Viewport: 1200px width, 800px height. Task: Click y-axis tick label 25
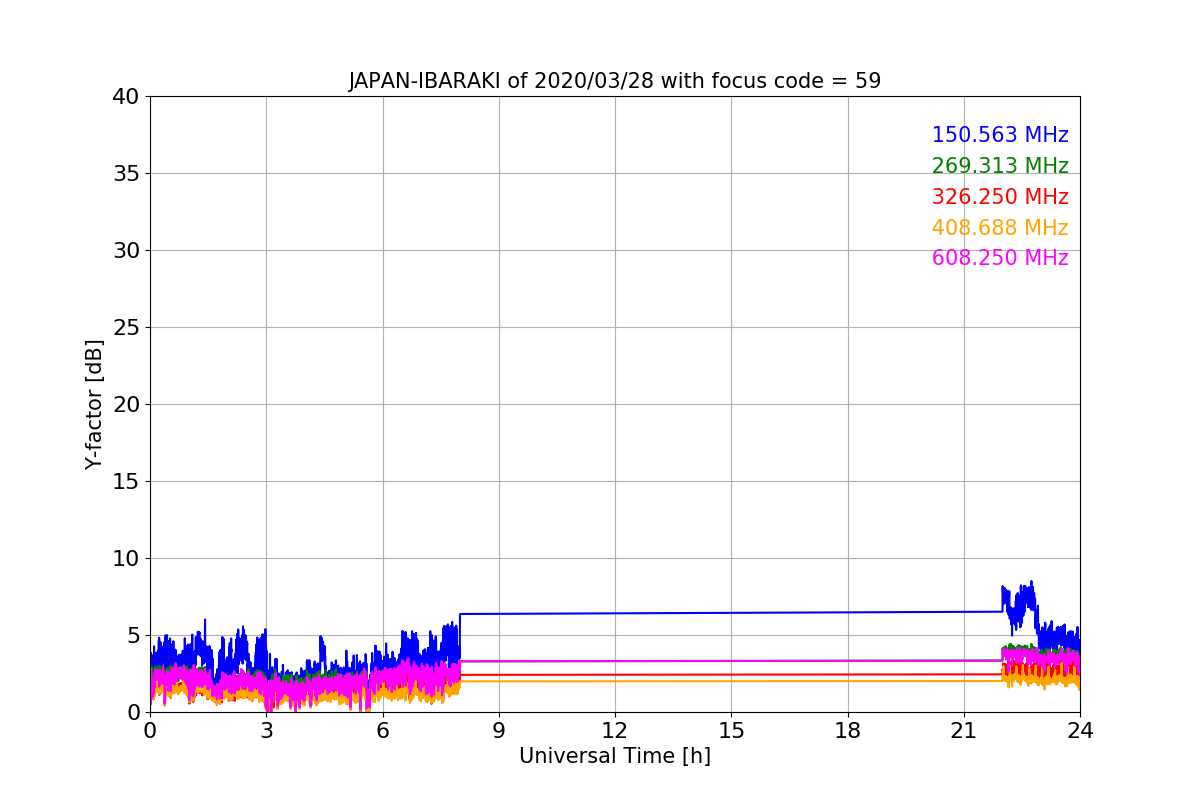[x=126, y=328]
